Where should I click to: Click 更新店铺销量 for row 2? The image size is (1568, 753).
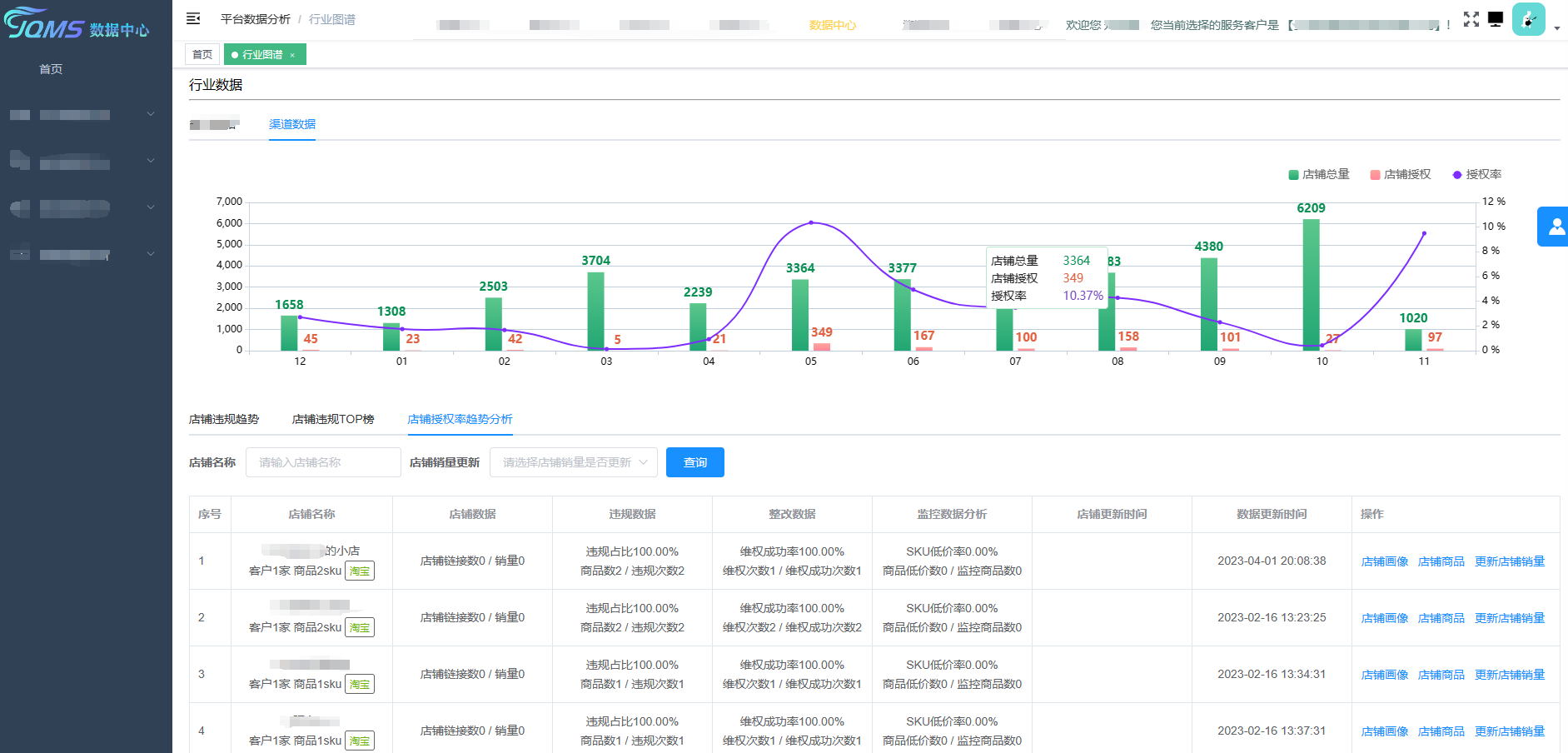click(1510, 618)
